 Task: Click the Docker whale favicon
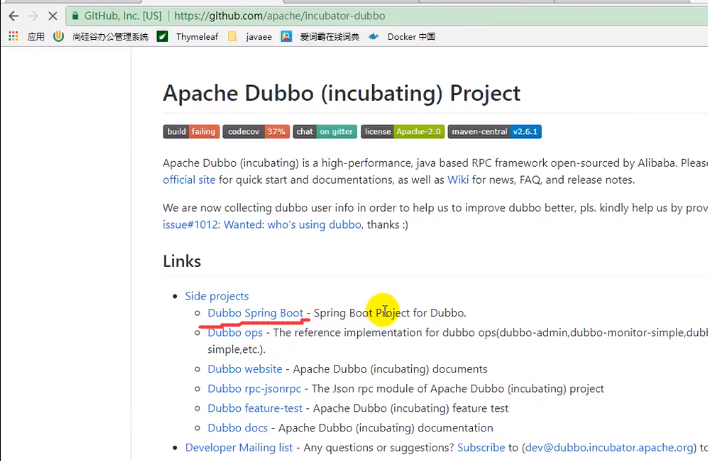(373, 37)
